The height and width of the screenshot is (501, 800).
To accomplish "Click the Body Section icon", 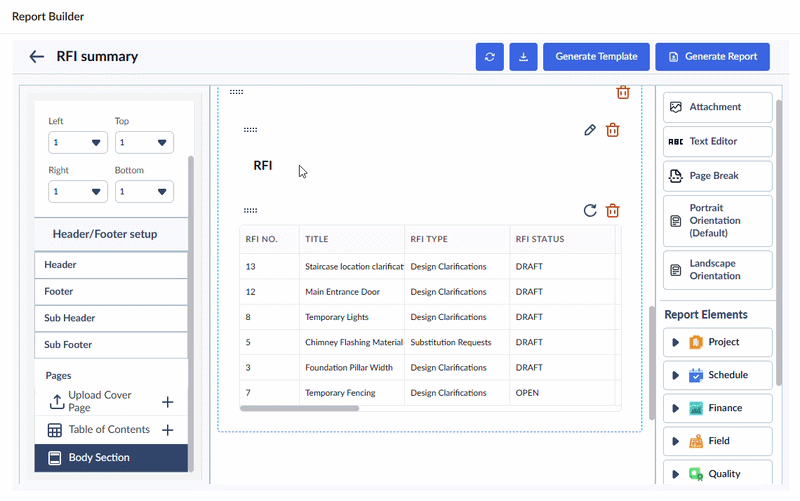I will [55, 458].
